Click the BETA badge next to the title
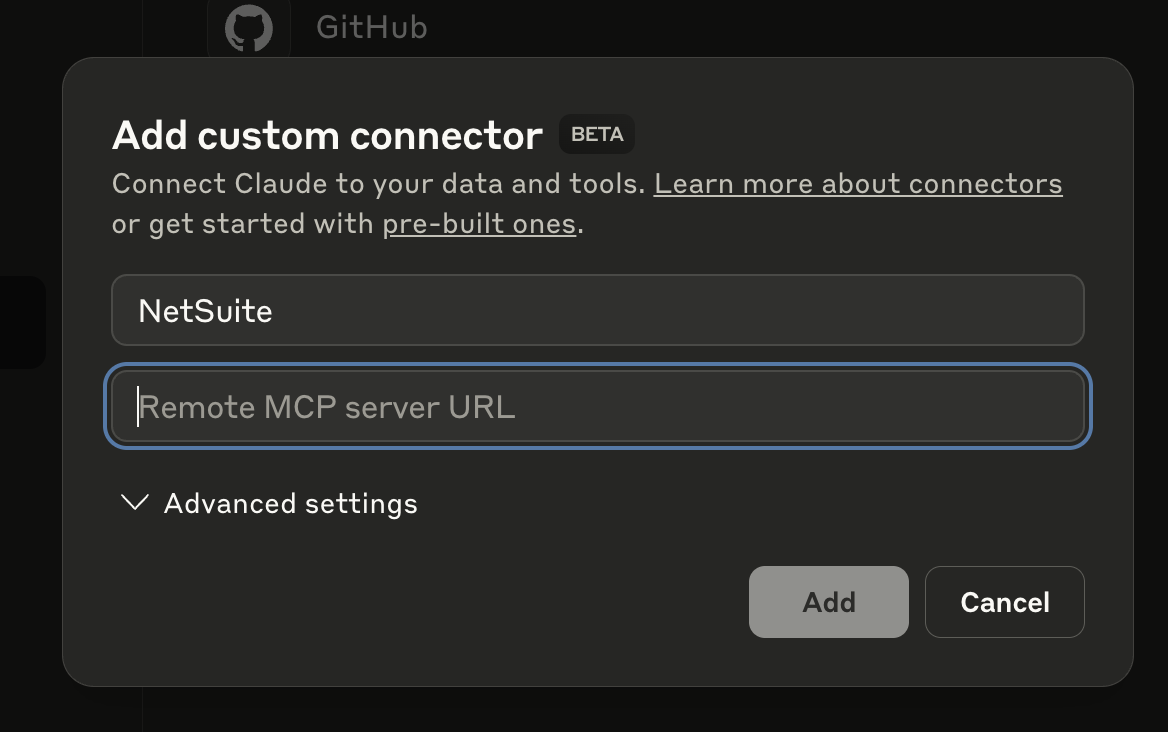This screenshot has height=732, width=1168. [596, 134]
